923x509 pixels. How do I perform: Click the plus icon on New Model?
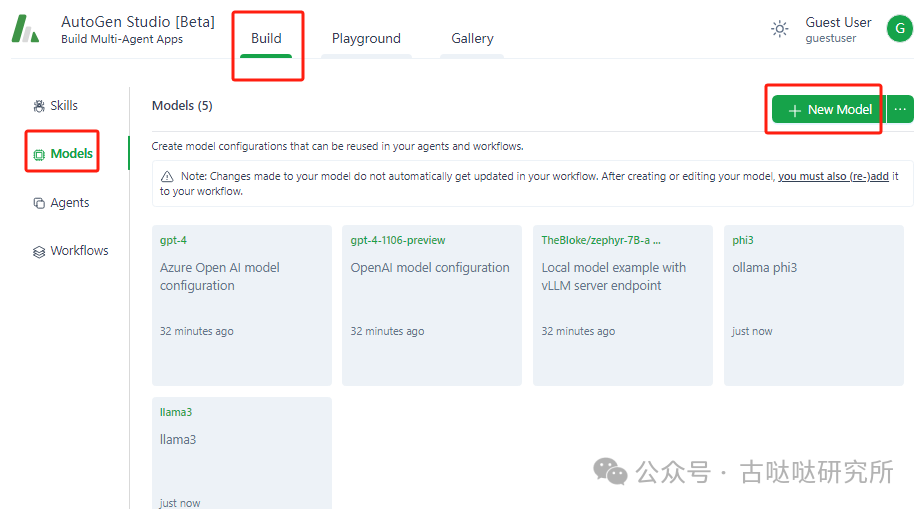coord(795,111)
